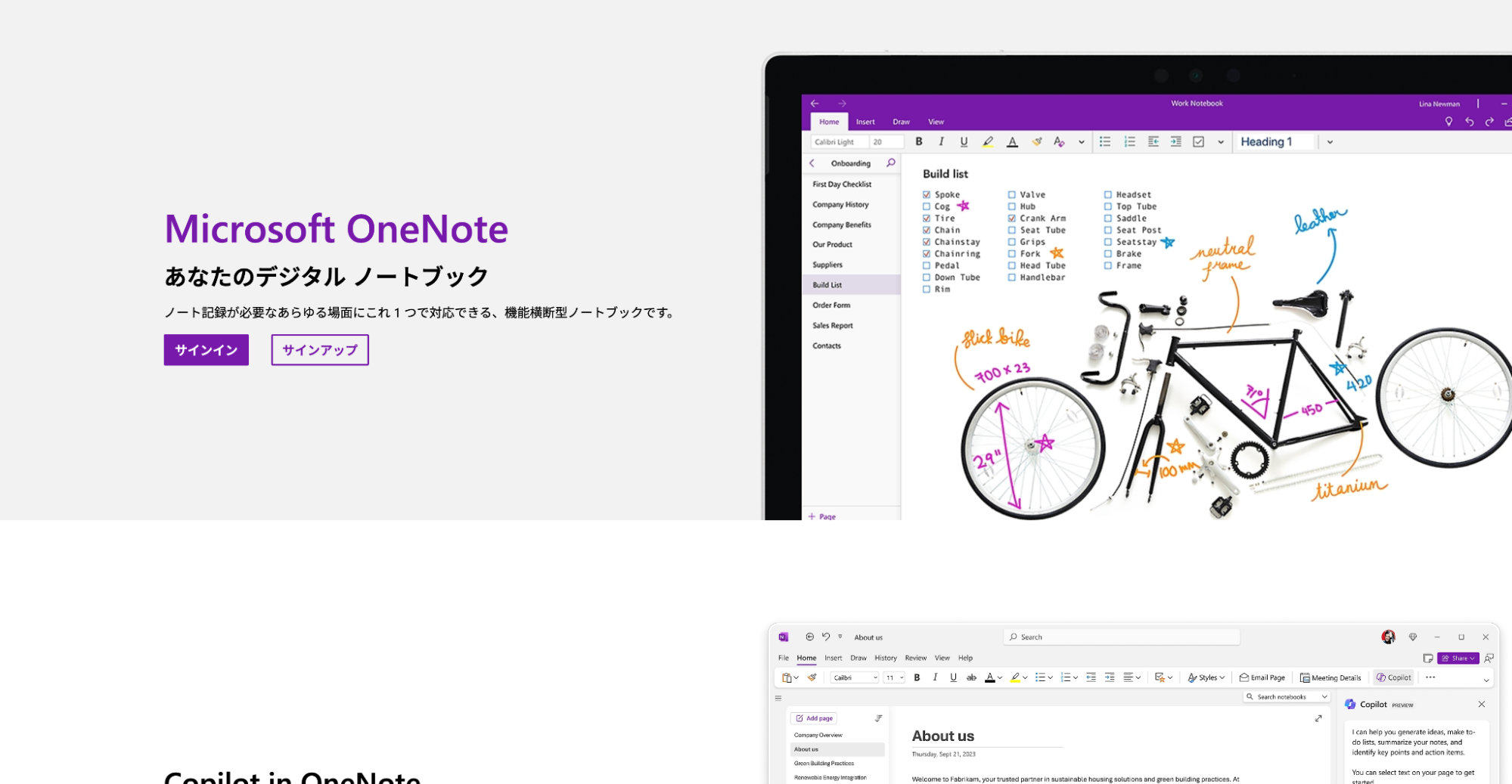Image resolution: width=1512 pixels, height=784 pixels.
Task: Click numbered list icon in Work Notebook ribbon
Action: [x=1129, y=141]
